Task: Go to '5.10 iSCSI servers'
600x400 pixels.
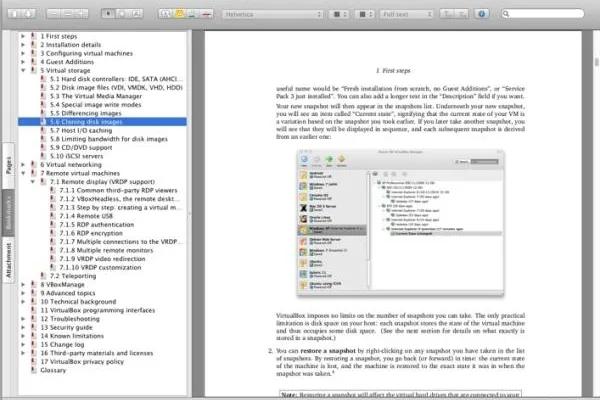Action: [x=77, y=156]
